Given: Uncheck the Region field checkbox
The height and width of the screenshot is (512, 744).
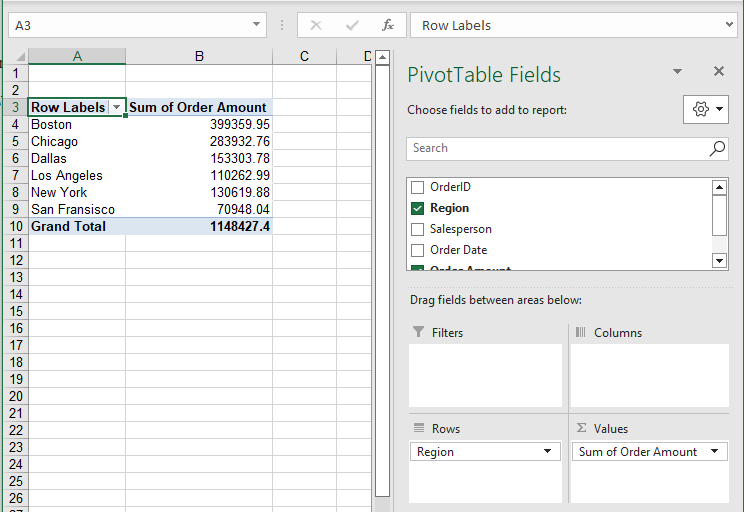Looking at the screenshot, I should 418,208.
